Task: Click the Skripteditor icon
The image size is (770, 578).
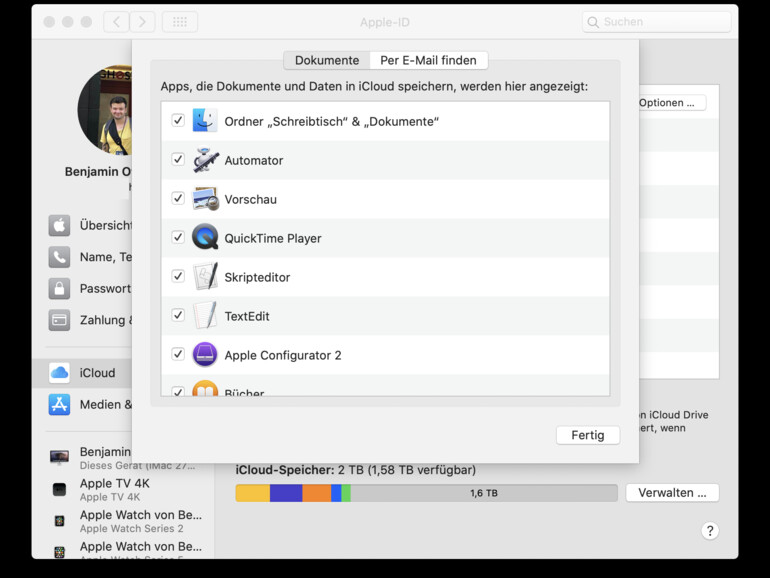Action: click(205, 277)
